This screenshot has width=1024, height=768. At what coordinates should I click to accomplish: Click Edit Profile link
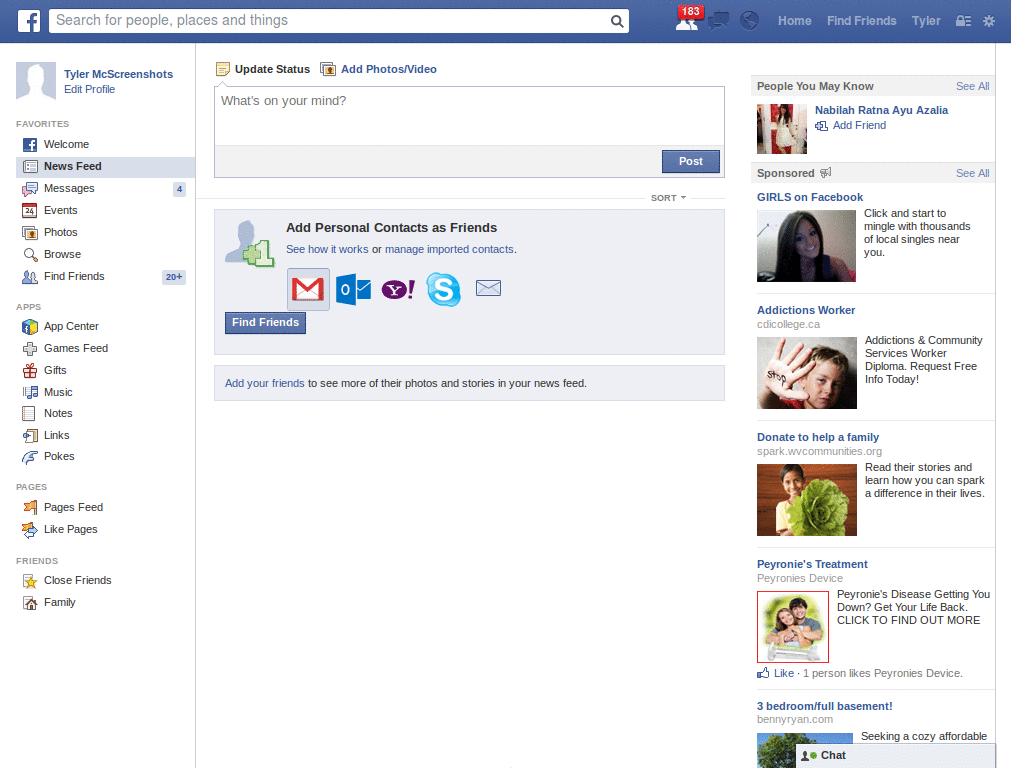89,89
